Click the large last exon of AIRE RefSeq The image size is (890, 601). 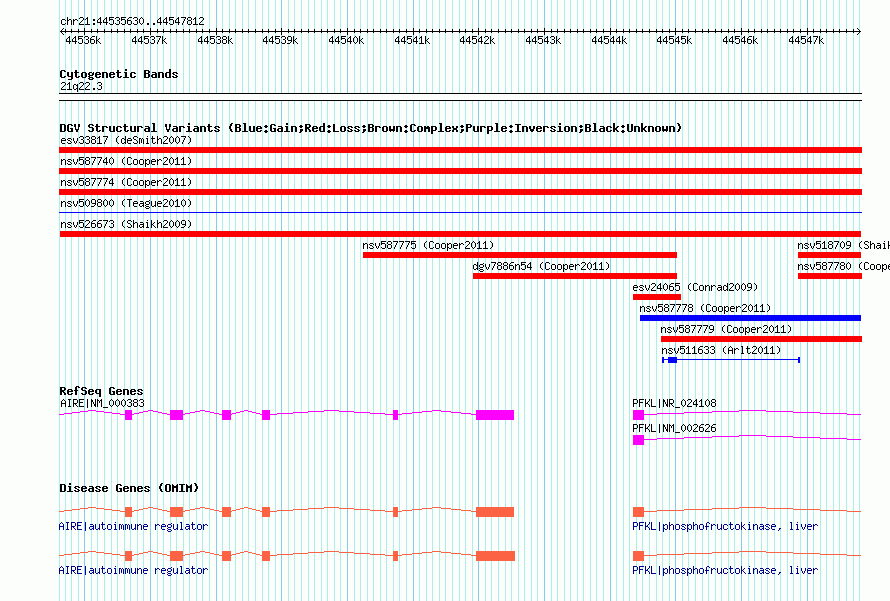pos(495,415)
